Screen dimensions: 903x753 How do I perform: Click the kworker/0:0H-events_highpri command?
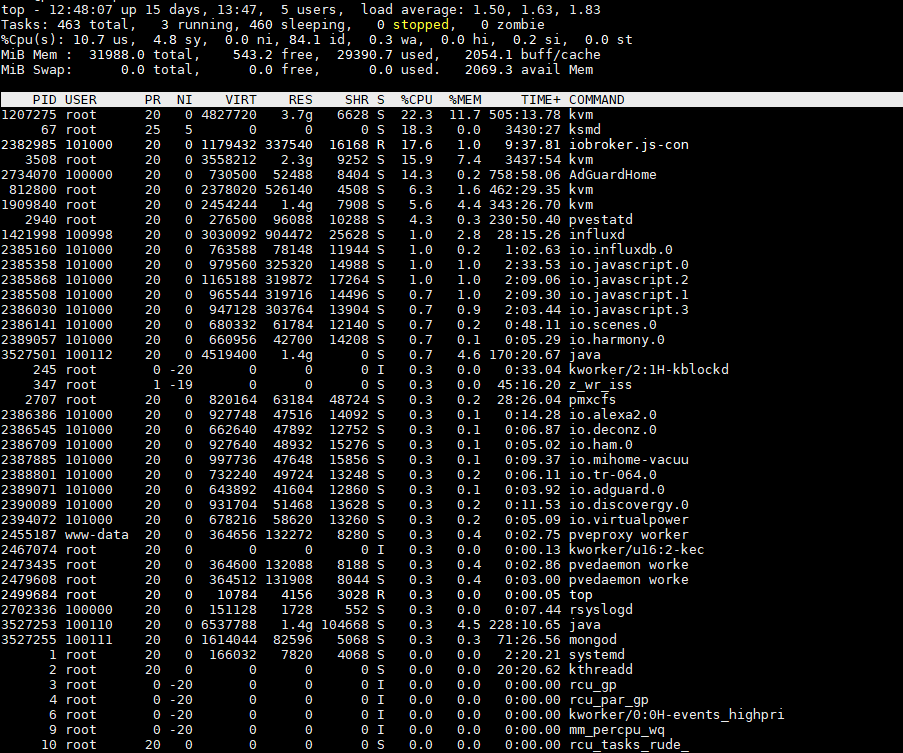click(x=676, y=713)
